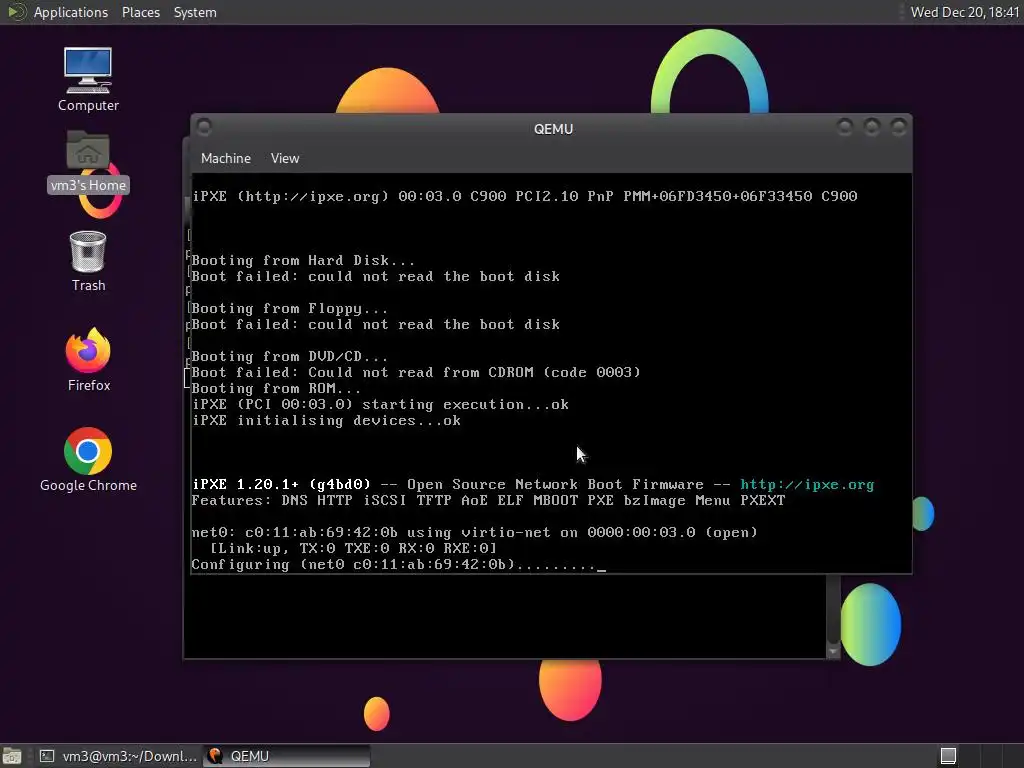Launch Firefox from the desktop
The image size is (1024, 768).
tap(88, 359)
